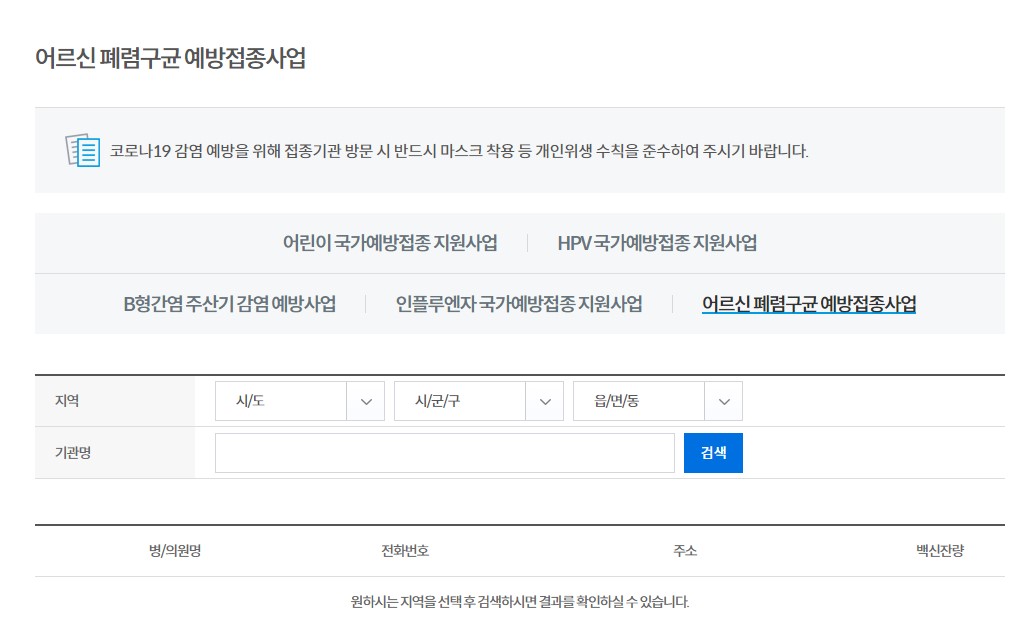This screenshot has width=1030, height=623.
Task: Click the 병/의원명 column header
Action: click(175, 551)
